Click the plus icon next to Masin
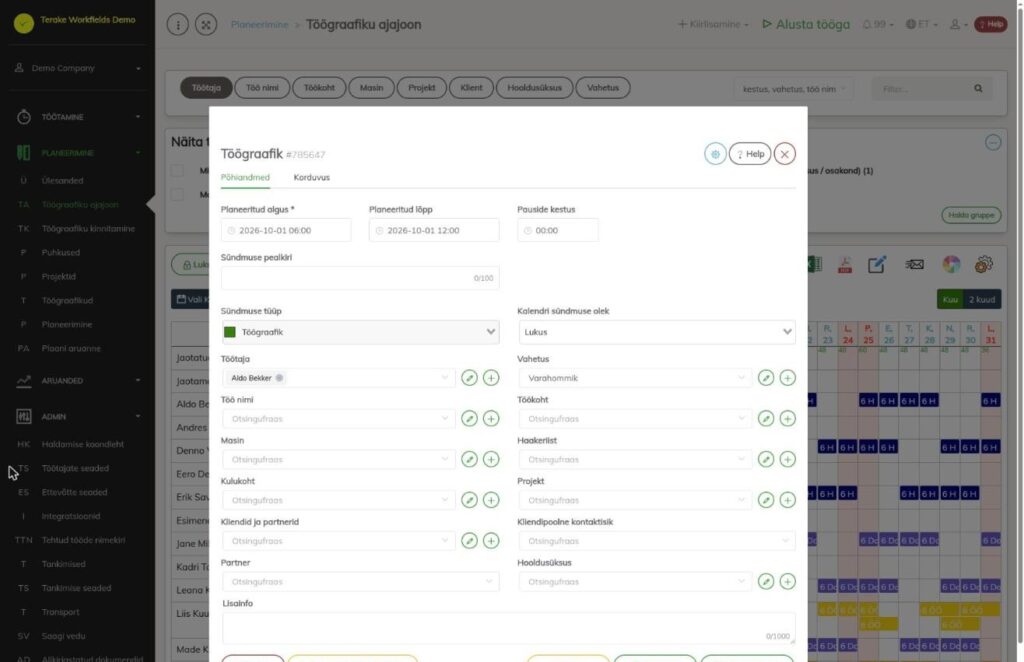 [491, 460]
